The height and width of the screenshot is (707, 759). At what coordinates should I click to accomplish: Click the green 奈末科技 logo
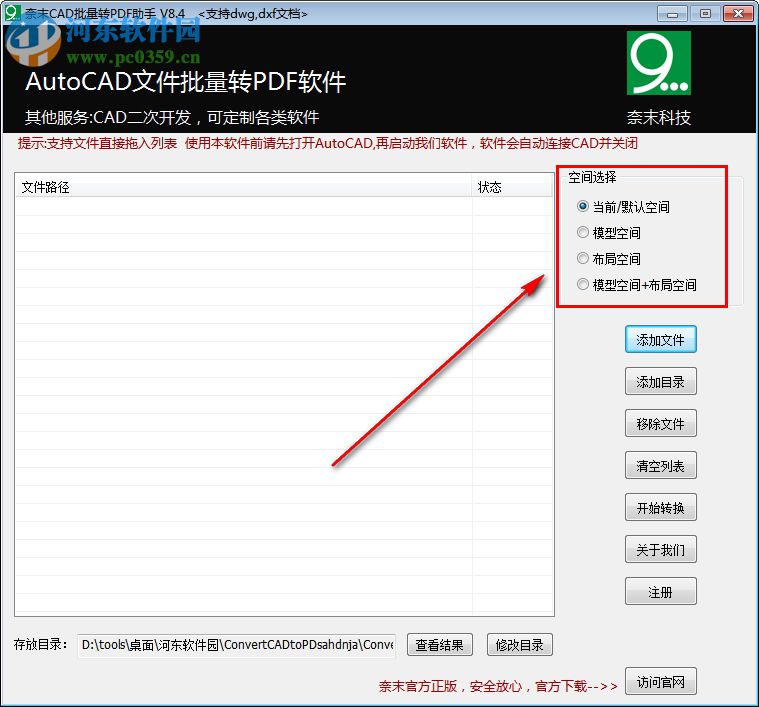[x=659, y=63]
